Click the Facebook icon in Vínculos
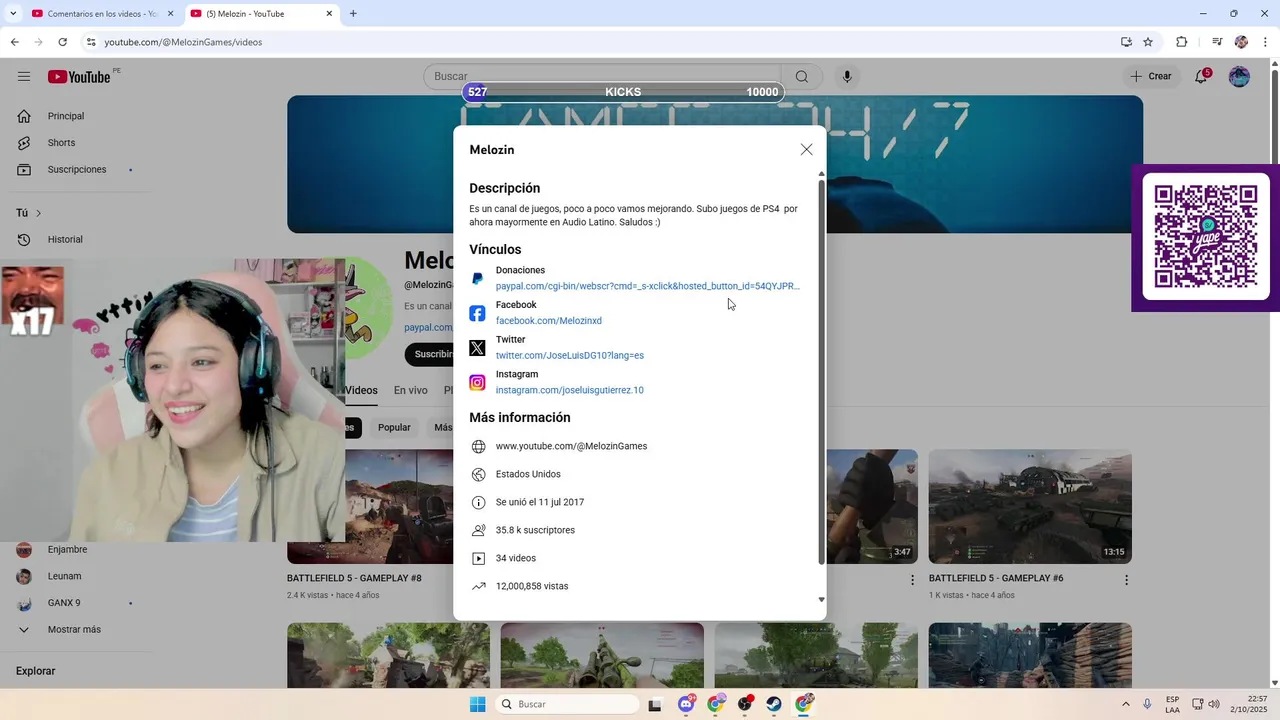1280x720 pixels. [x=477, y=313]
